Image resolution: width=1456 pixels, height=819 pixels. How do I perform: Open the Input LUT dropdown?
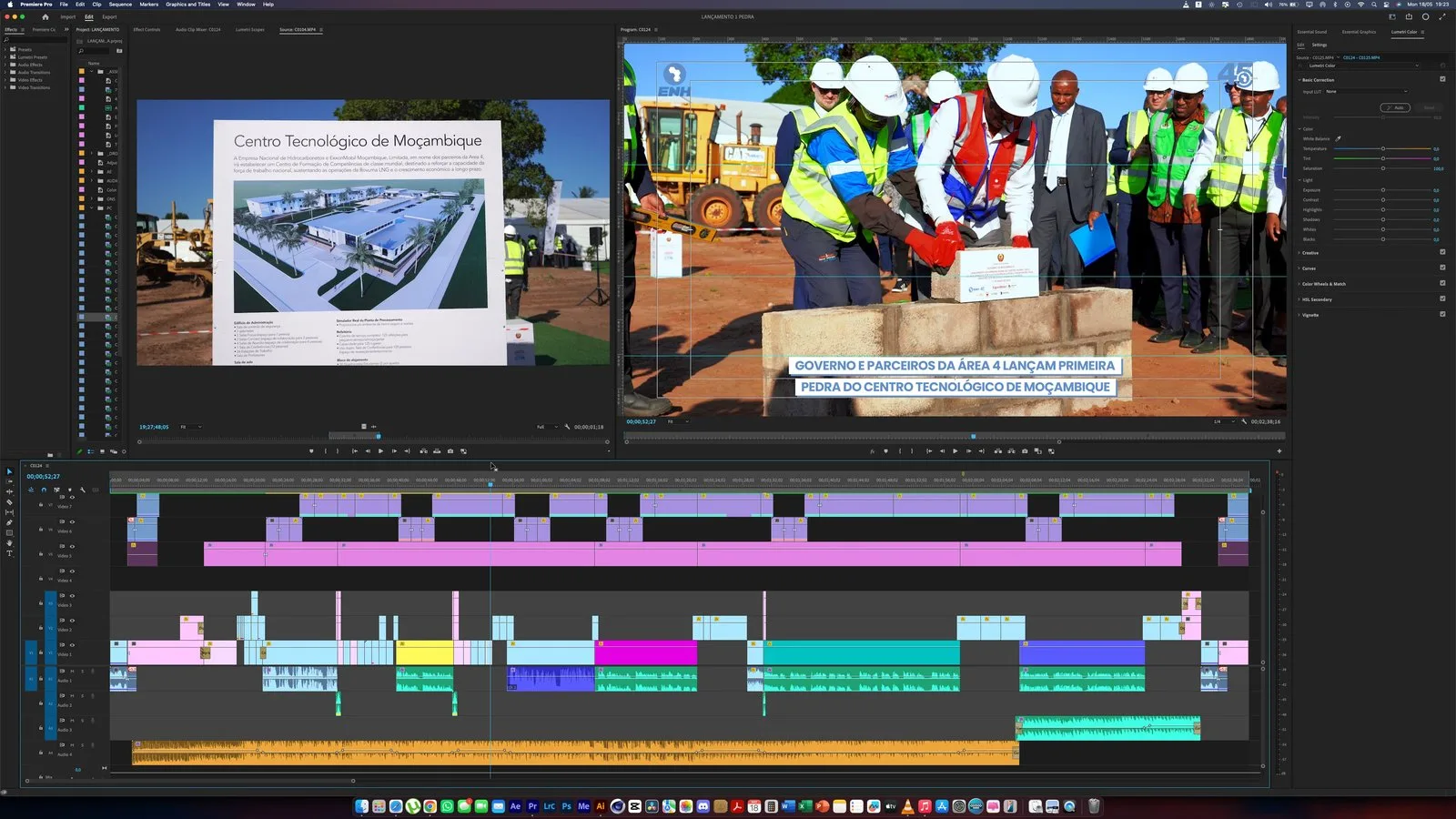(x=1367, y=91)
